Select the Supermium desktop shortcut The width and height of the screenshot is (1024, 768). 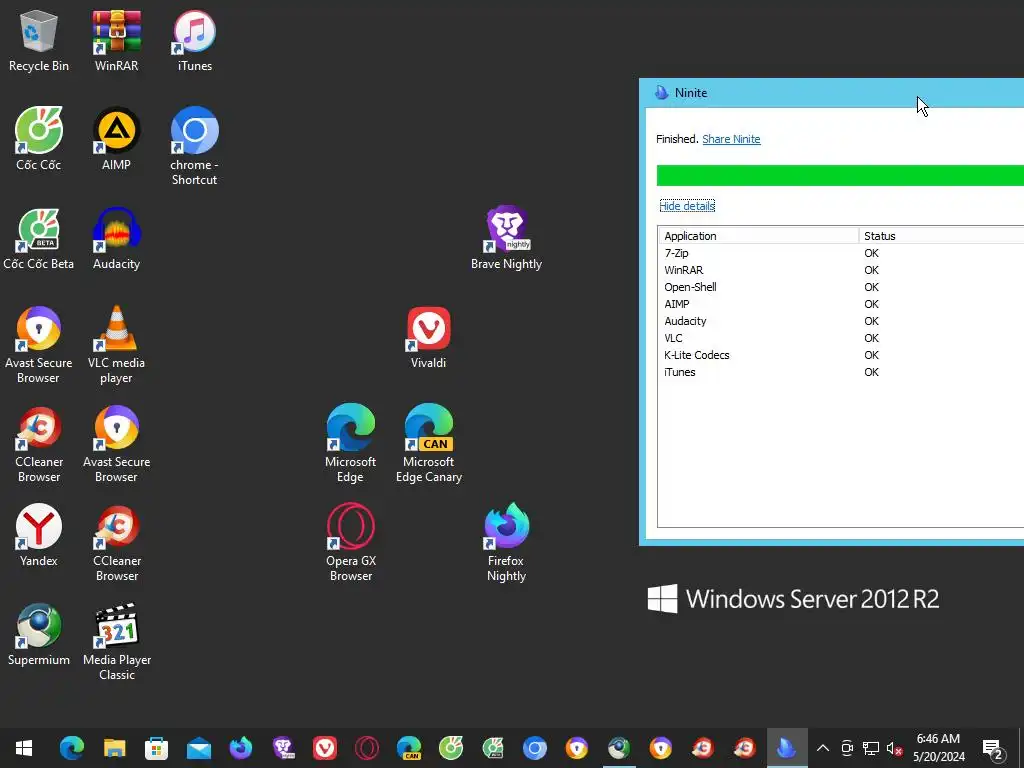pos(39,635)
